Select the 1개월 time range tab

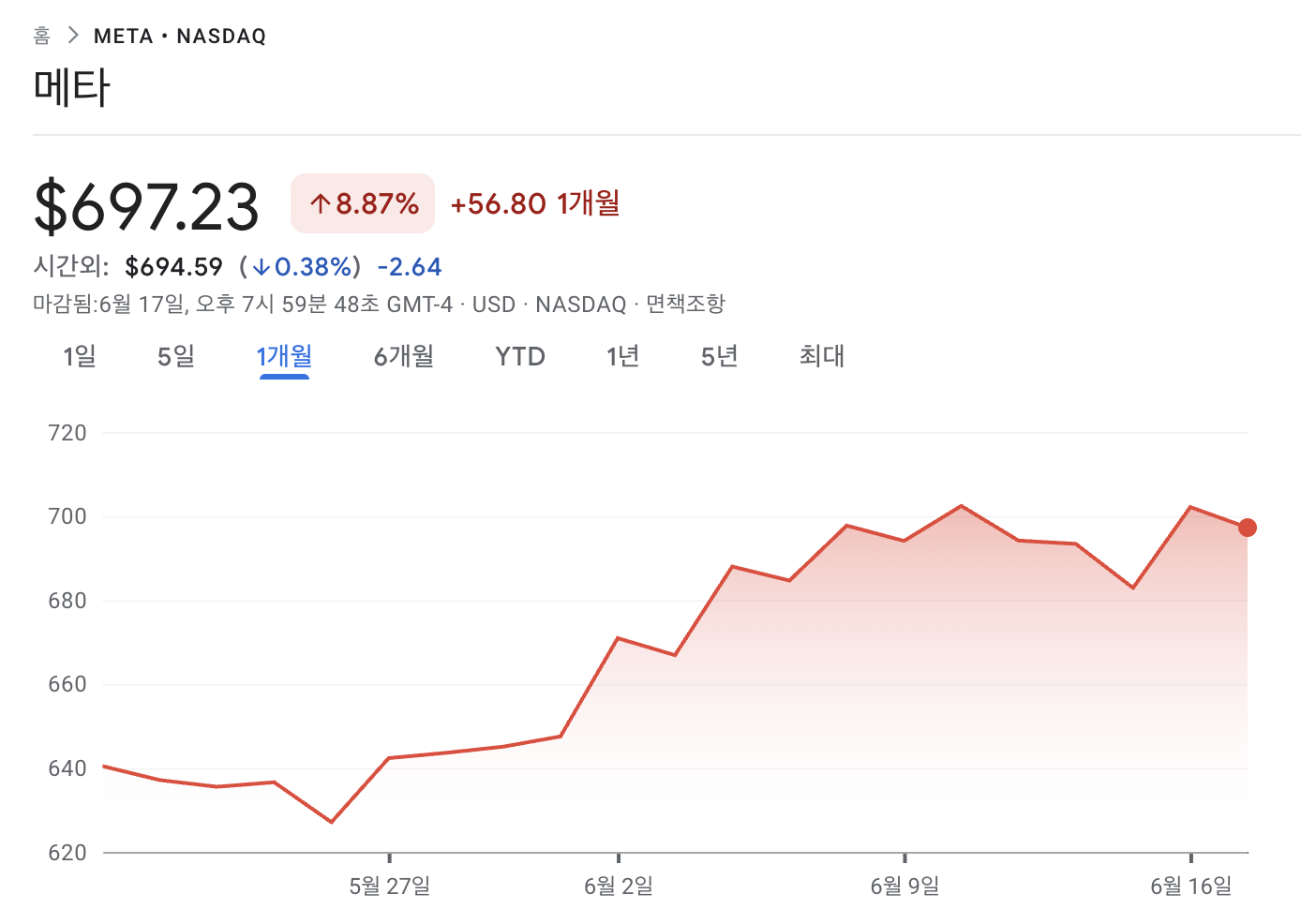[284, 356]
